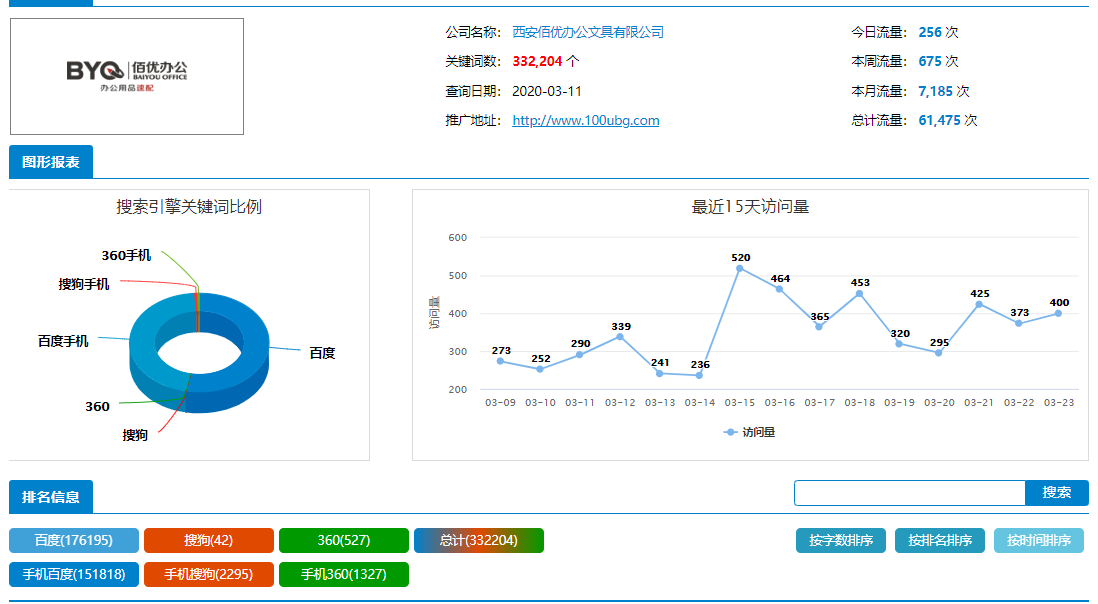1098x604 pixels.
Task: Sort by time with 按时间排序
Action: (x=1038, y=541)
